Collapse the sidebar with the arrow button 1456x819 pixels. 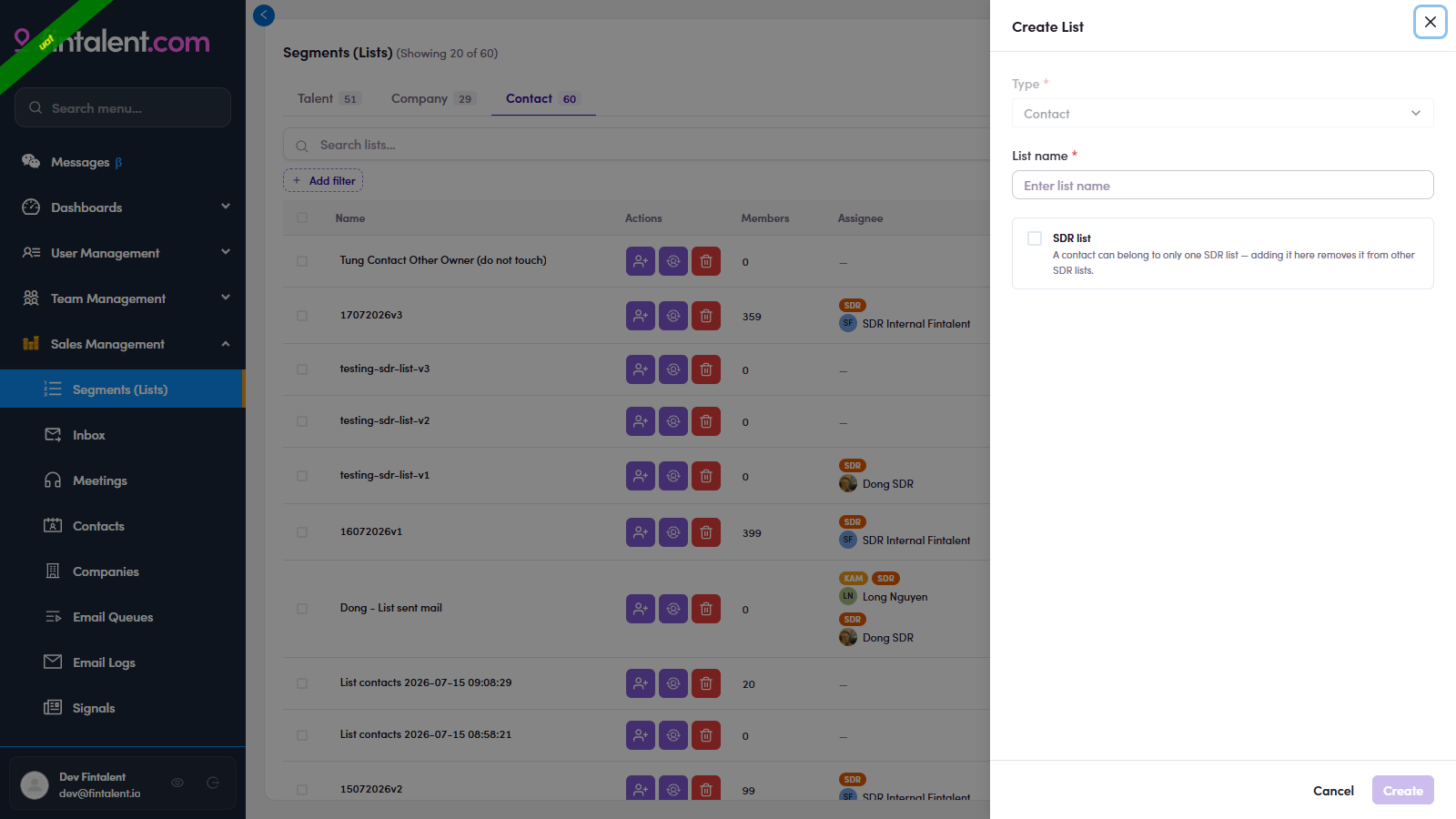[264, 15]
